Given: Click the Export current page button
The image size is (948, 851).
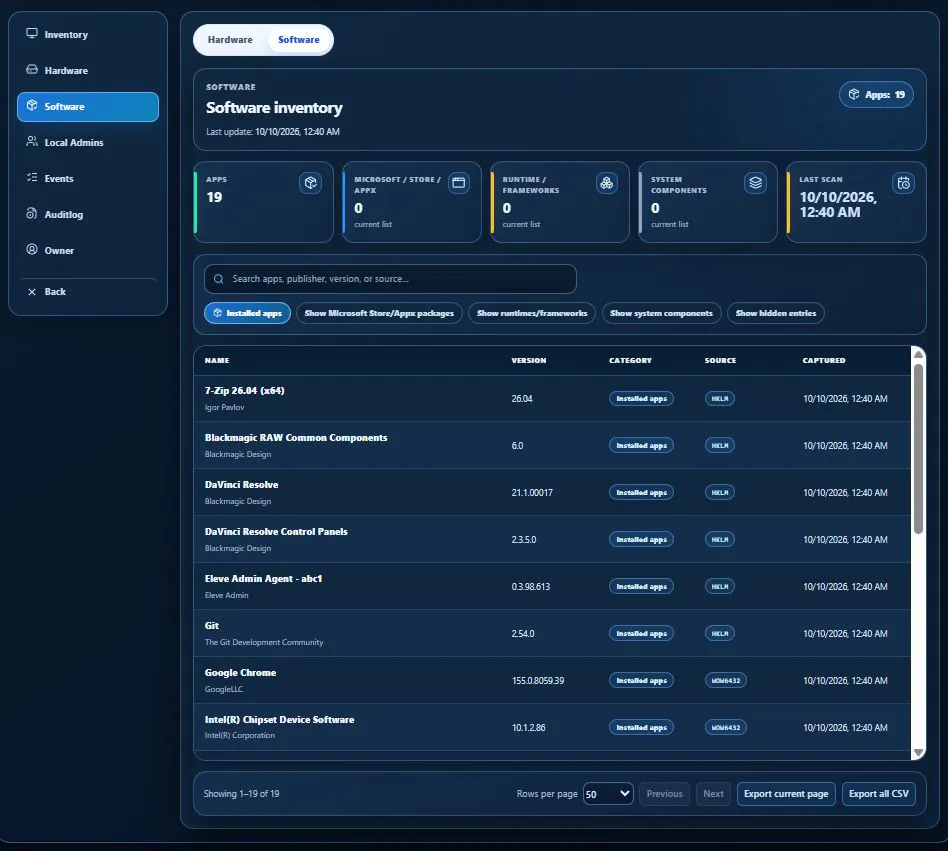Looking at the screenshot, I should [x=786, y=794].
